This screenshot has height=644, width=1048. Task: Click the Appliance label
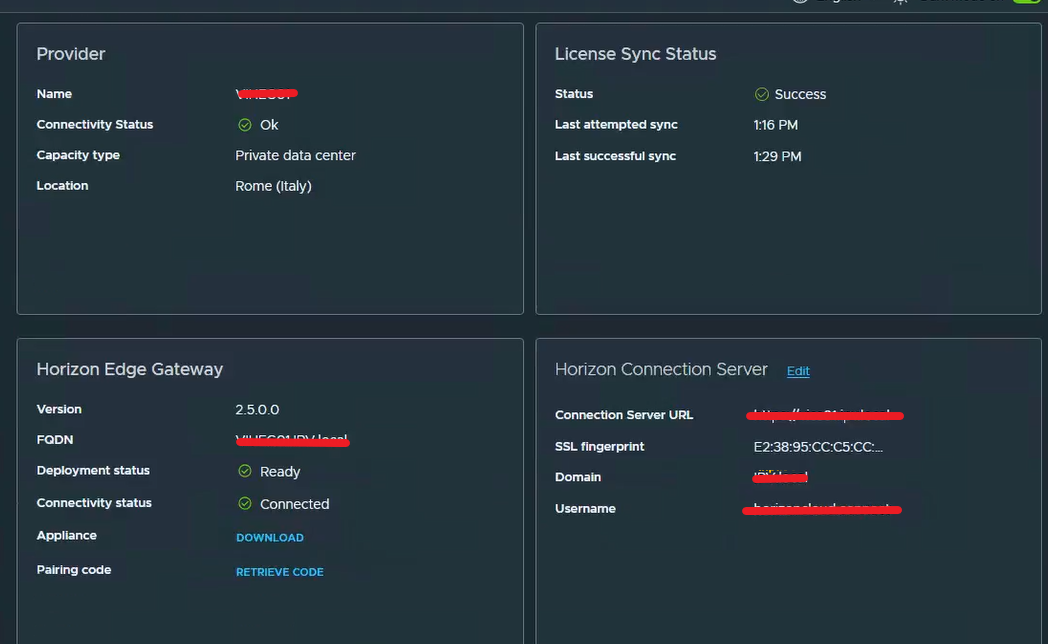click(x=66, y=536)
